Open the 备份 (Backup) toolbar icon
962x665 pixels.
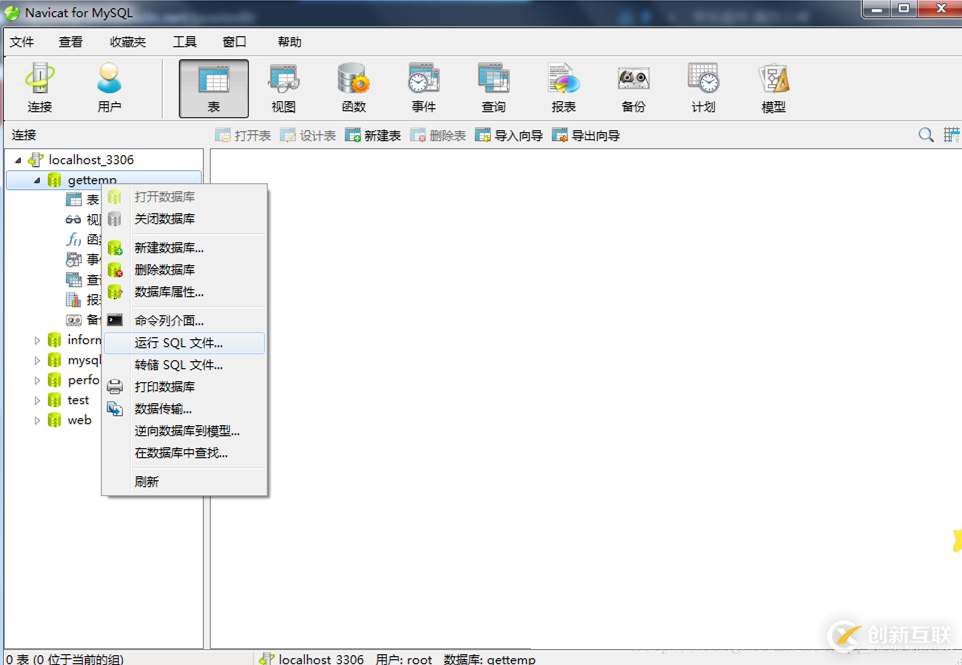pyautogui.click(x=633, y=88)
